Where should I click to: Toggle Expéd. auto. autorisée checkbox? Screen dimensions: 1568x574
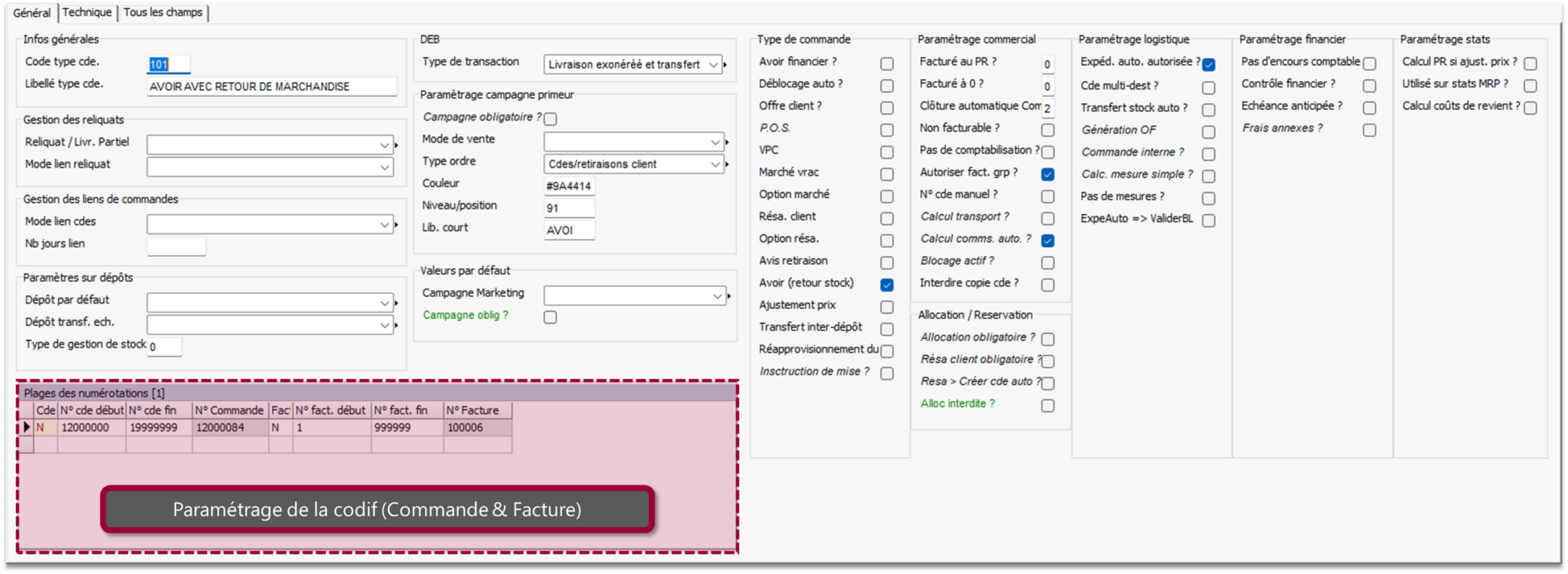click(1209, 64)
